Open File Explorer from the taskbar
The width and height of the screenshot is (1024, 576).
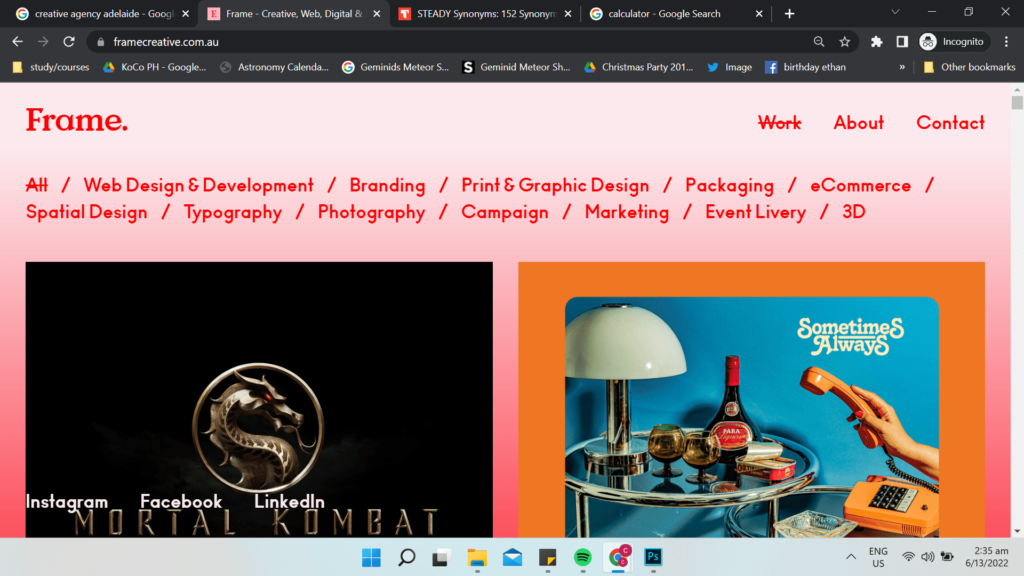[477, 557]
